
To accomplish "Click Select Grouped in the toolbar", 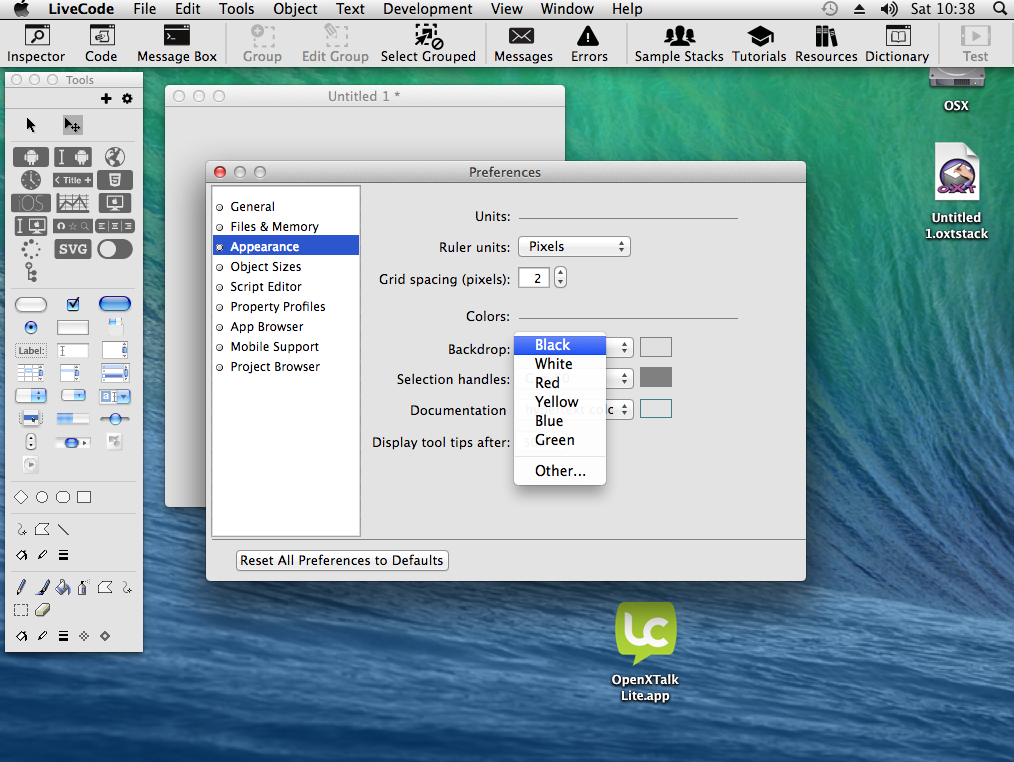I will pos(428,43).
